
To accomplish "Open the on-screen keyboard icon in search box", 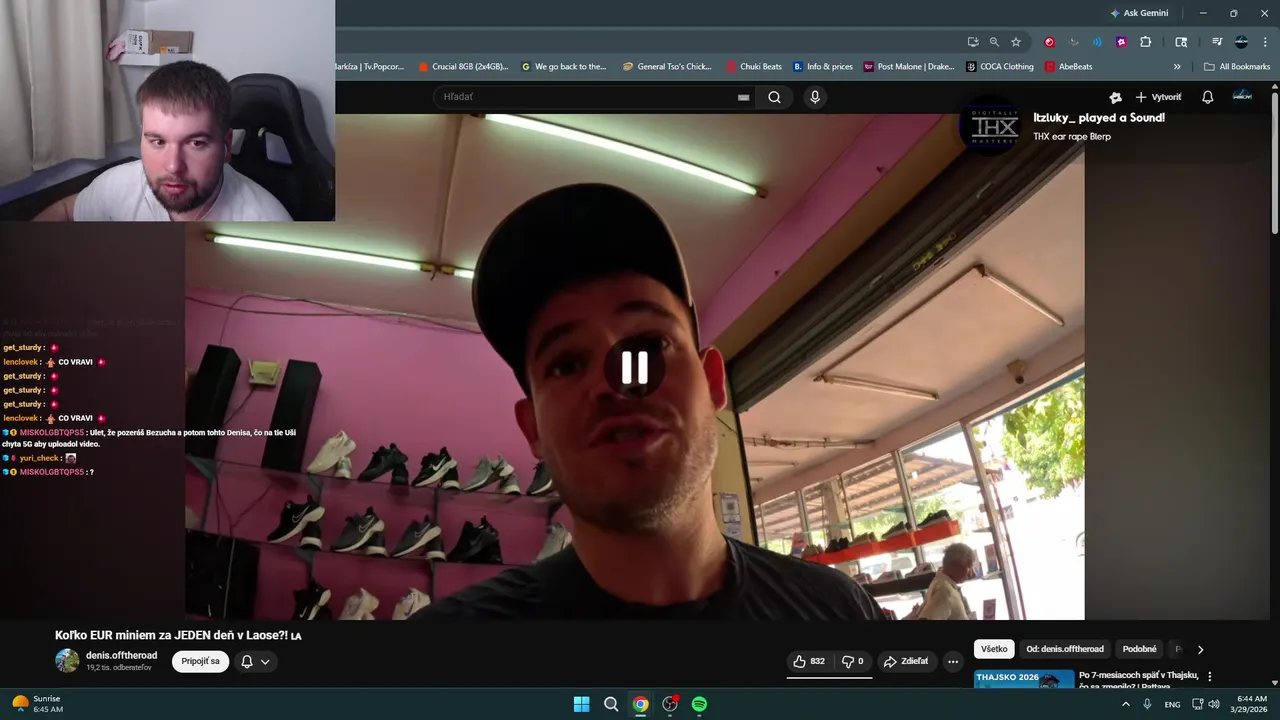I will click(743, 97).
